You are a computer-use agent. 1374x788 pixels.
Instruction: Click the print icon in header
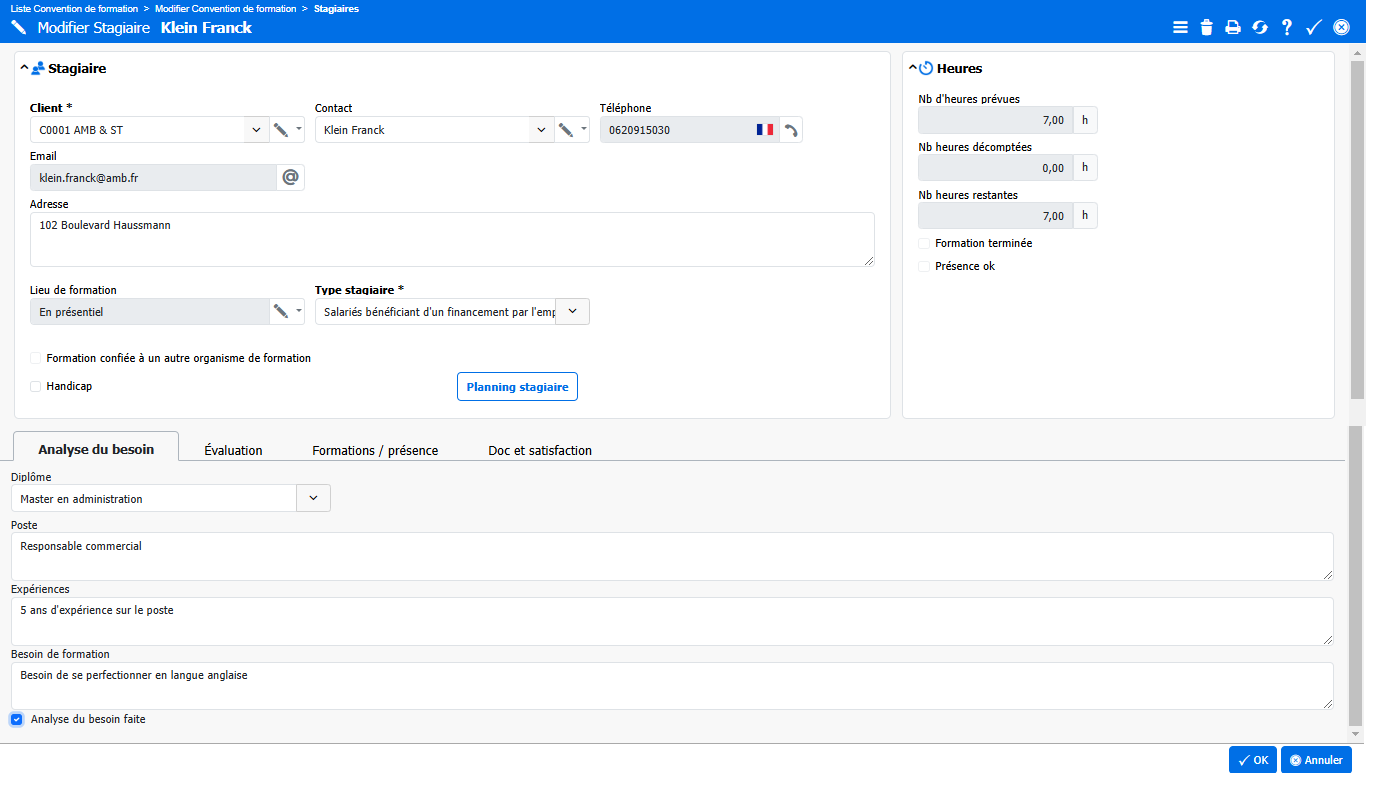coord(1233,27)
